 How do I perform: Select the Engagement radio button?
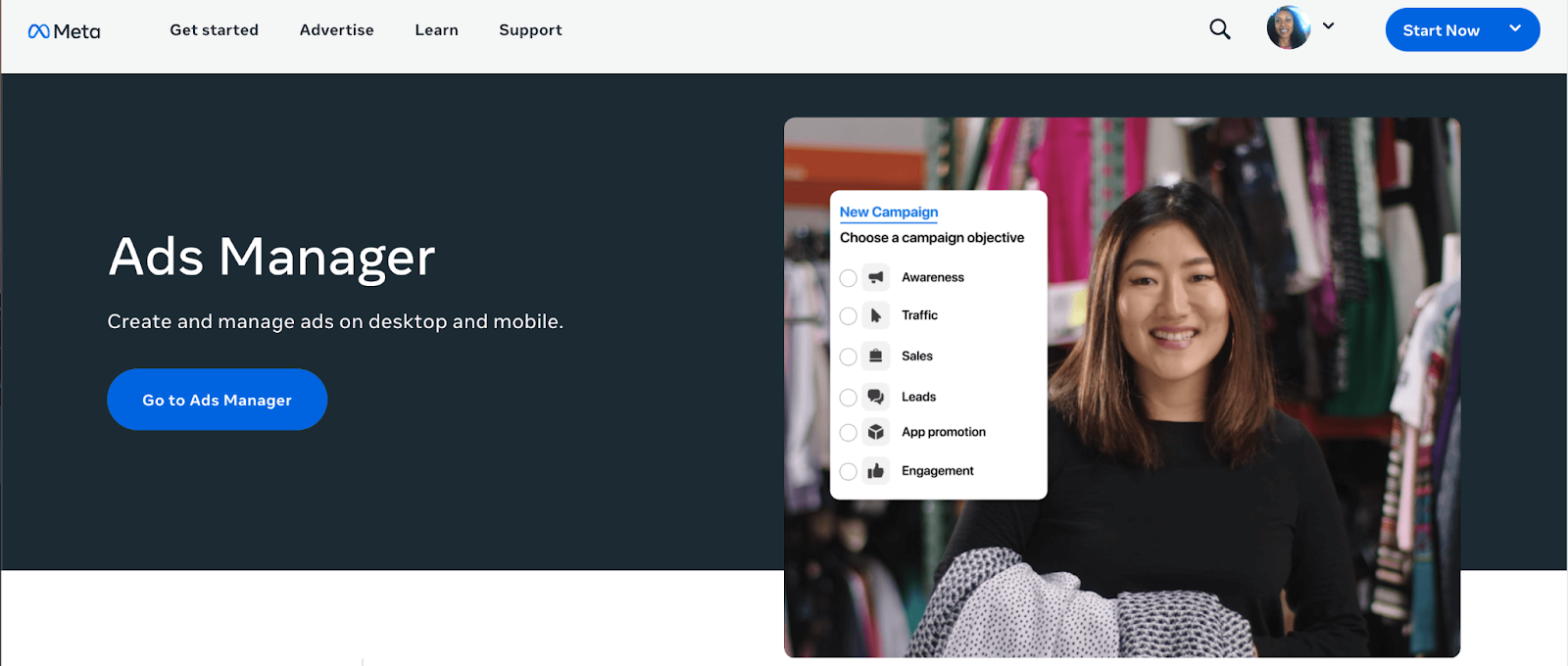(849, 472)
